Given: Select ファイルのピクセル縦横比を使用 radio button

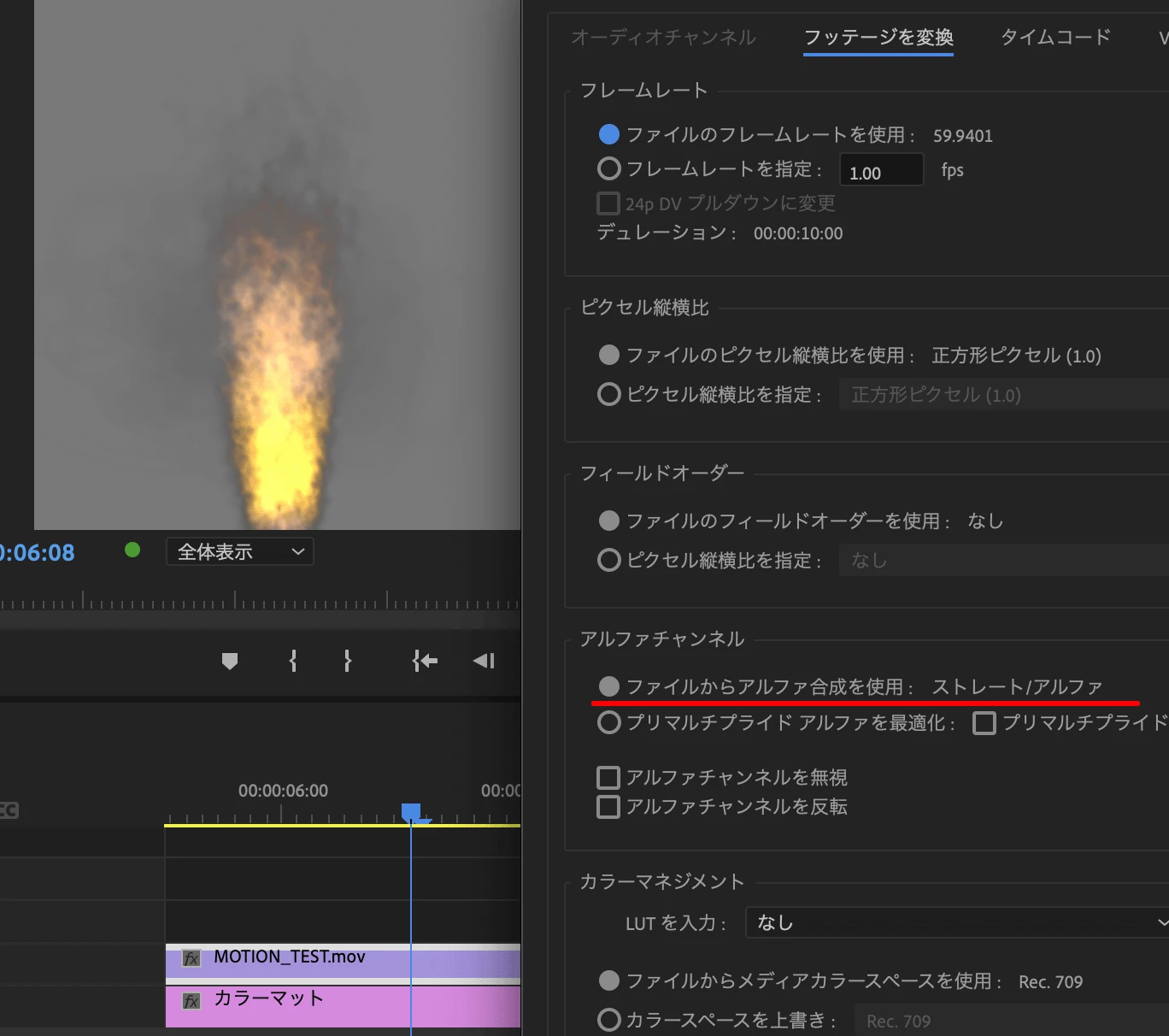Looking at the screenshot, I should [x=609, y=355].
